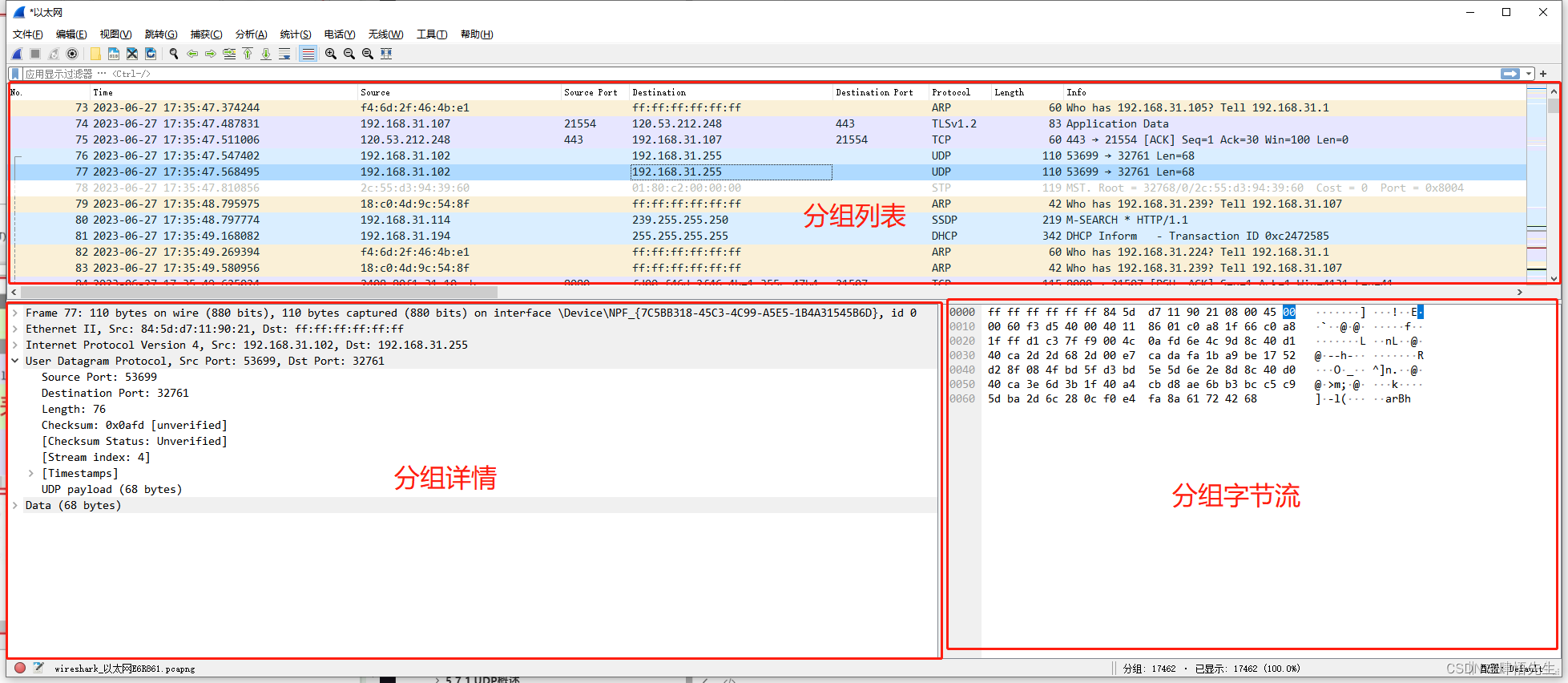This screenshot has width=1568, height=683.
Task: Zoom out main window text
Action: point(349,54)
